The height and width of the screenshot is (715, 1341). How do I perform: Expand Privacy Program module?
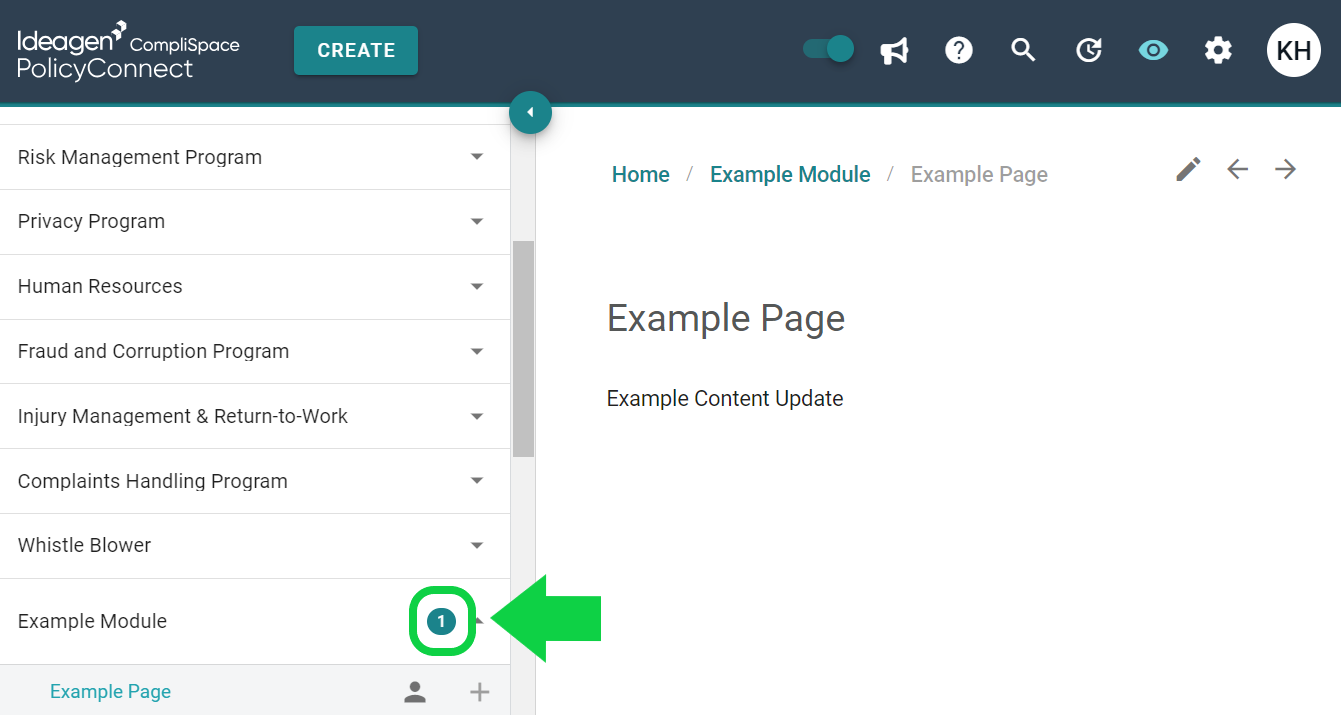coord(477,222)
